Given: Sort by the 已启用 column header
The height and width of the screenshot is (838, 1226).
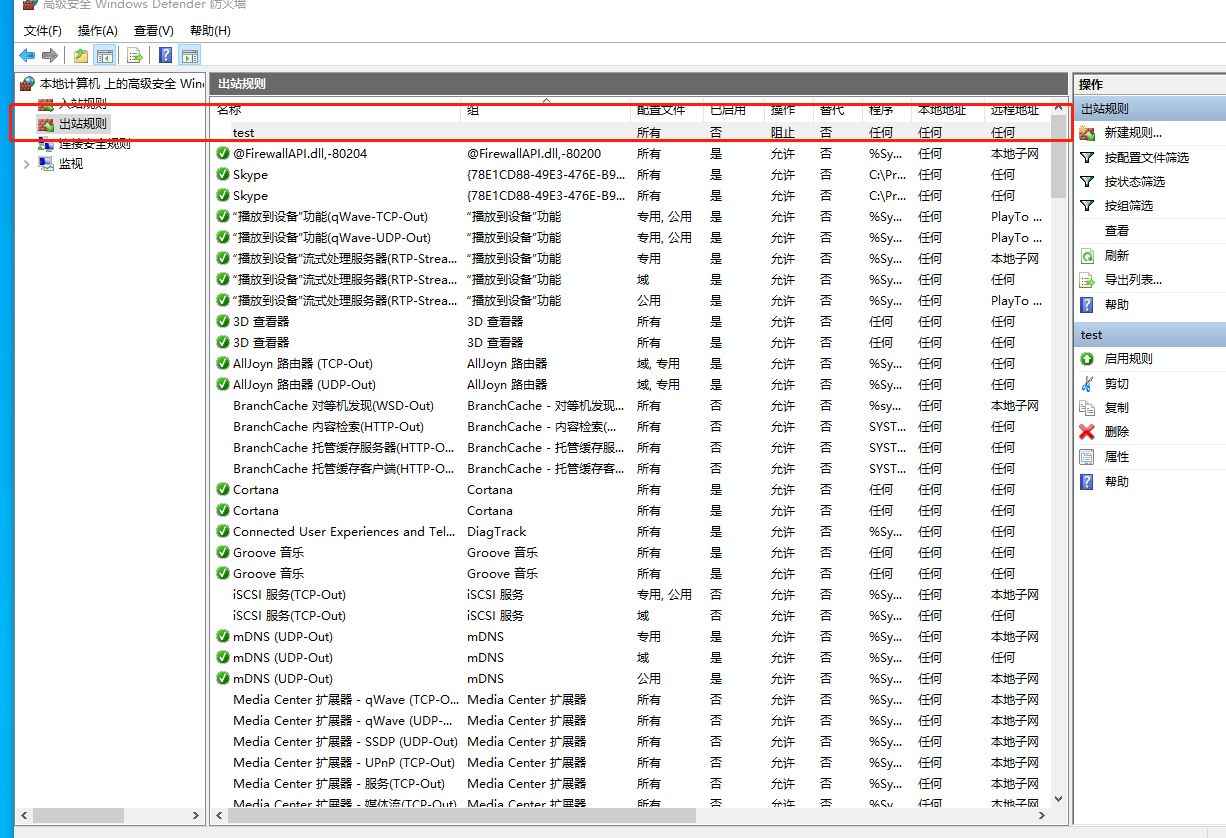Looking at the screenshot, I should click(x=733, y=110).
